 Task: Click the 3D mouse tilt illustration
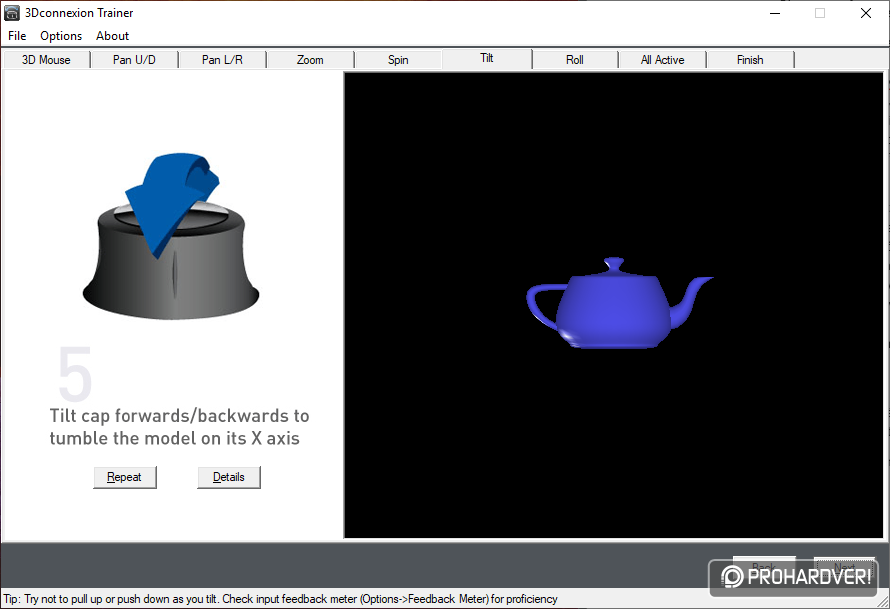171,236
